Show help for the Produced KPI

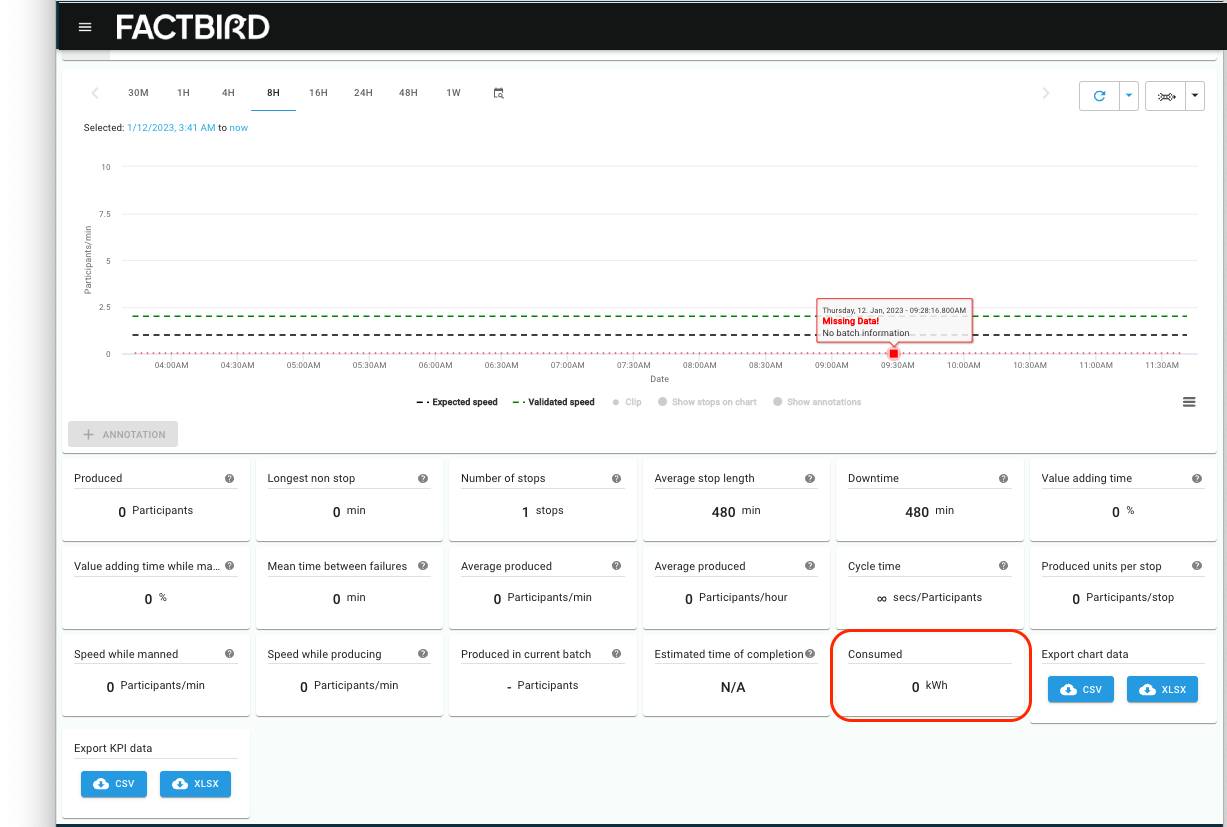[x=229, y=479]
